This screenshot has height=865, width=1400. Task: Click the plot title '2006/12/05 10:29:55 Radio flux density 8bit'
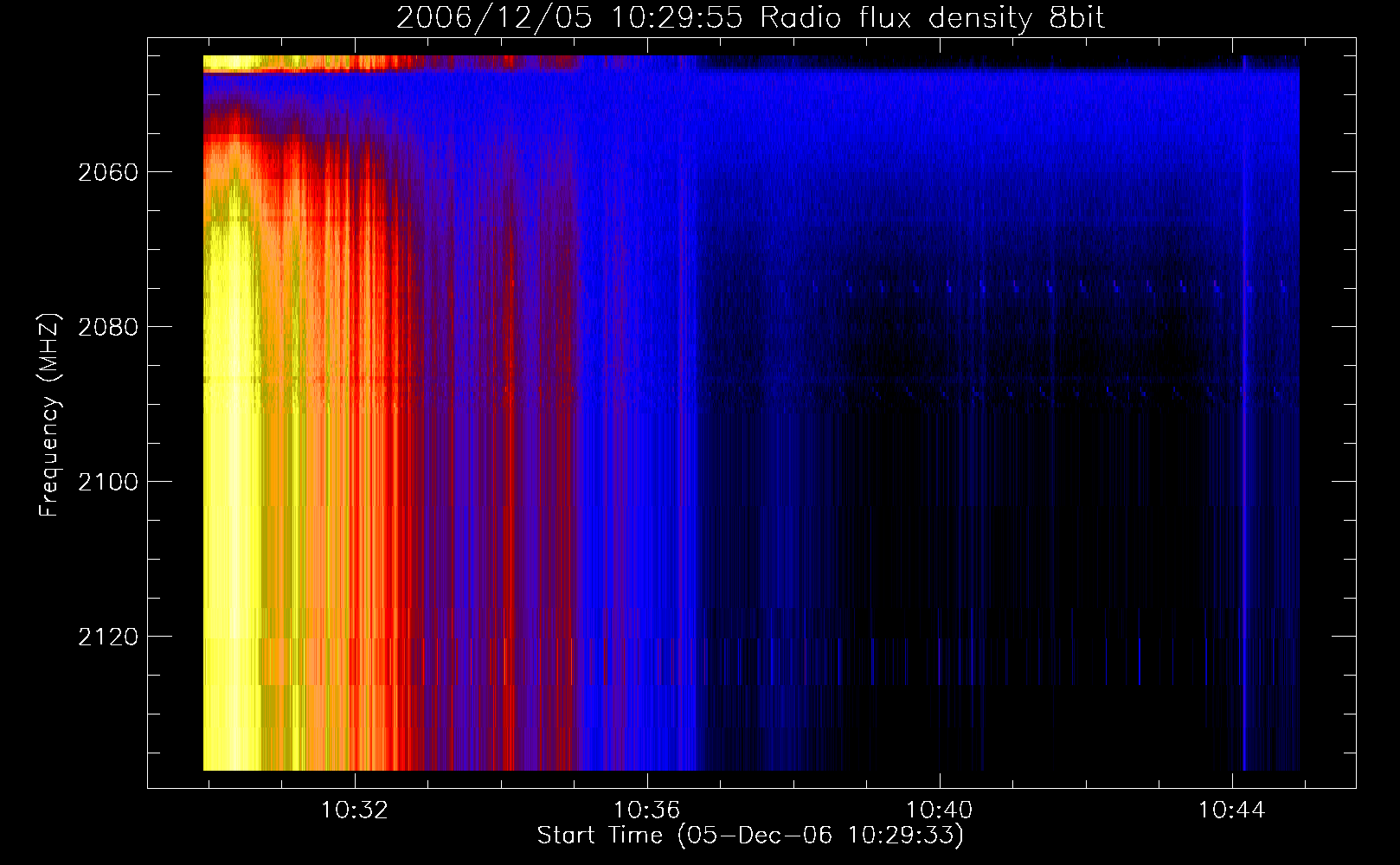(x=751, y=18)
